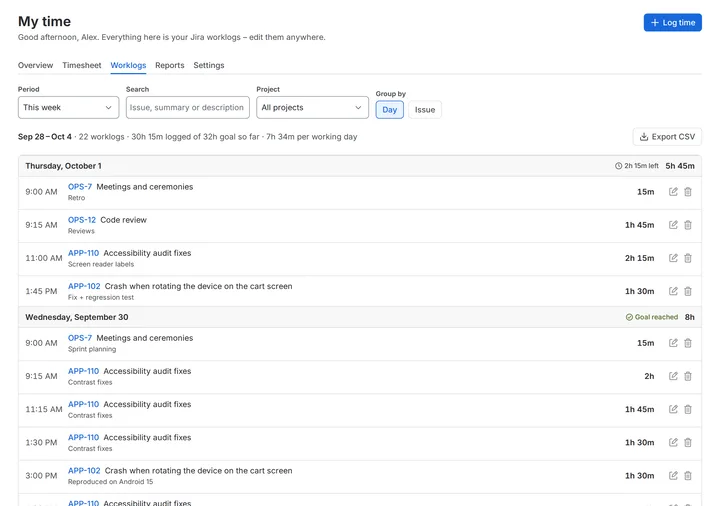The image size is (720, 506).
Task: Click the My time page heading
Action: pos(45,22)
